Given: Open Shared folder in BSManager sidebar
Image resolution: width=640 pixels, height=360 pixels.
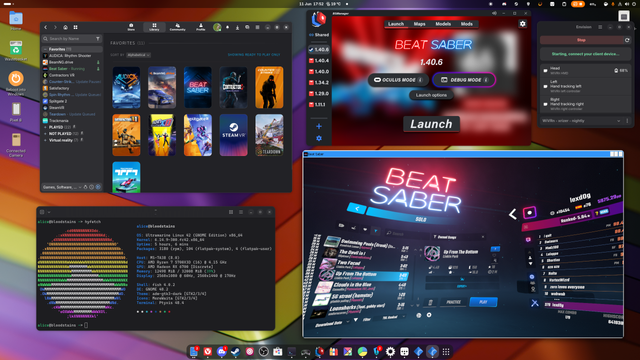Looking at the screenshot, I should (319, 35).
